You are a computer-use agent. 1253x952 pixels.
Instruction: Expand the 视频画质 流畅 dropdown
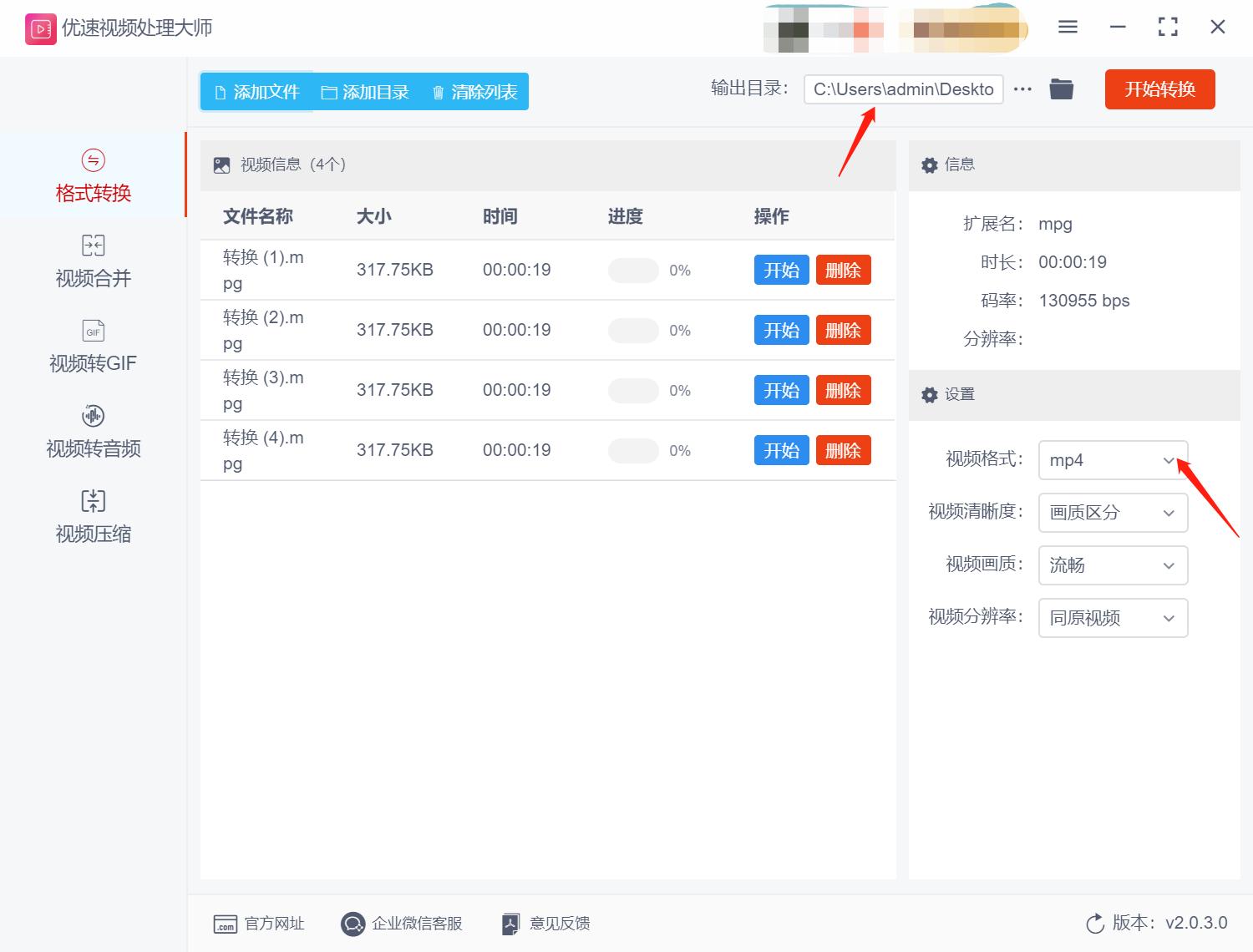pos(1113,565)
